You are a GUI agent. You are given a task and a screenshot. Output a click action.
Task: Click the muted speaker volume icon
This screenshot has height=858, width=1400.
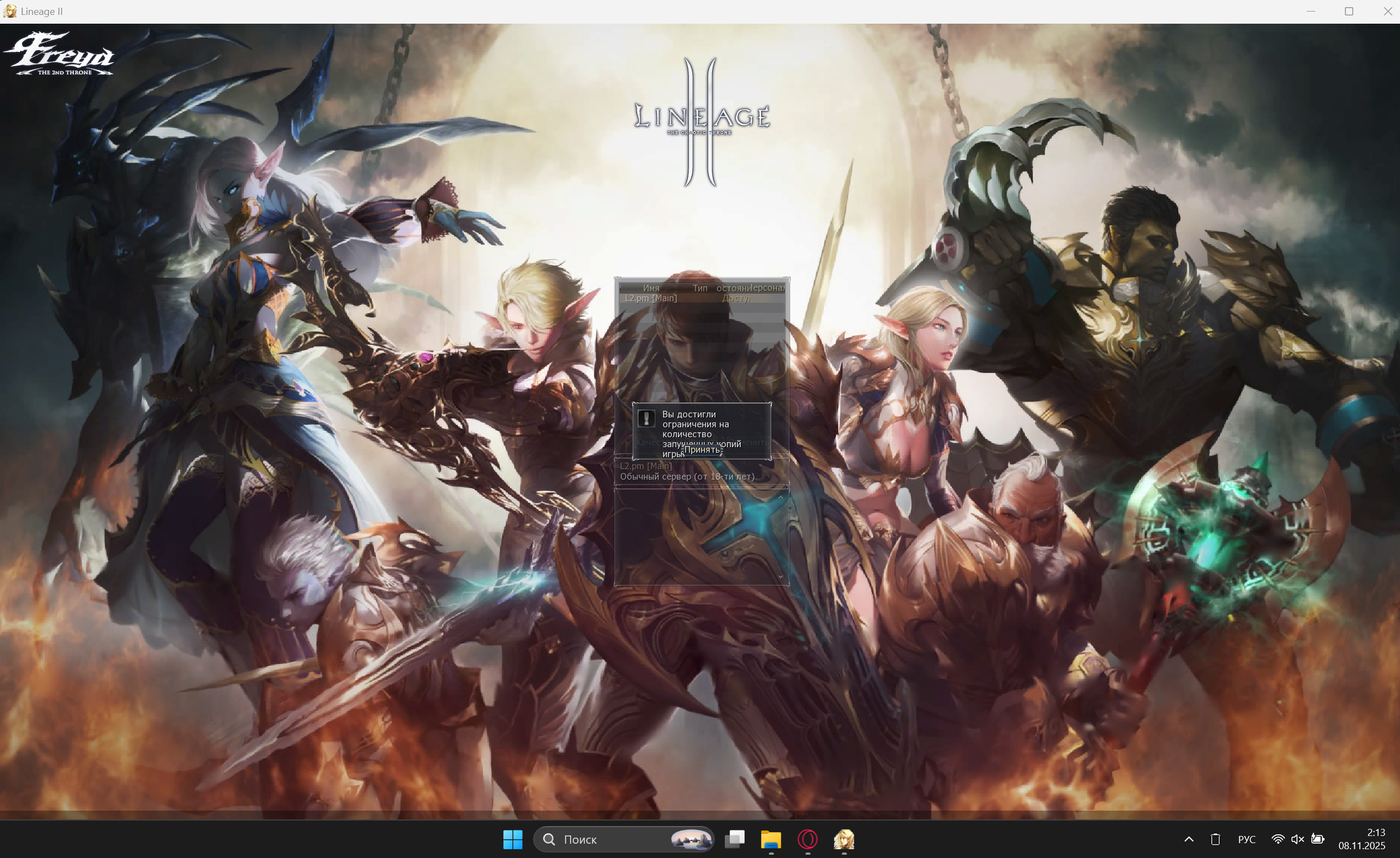point(1298,839)
